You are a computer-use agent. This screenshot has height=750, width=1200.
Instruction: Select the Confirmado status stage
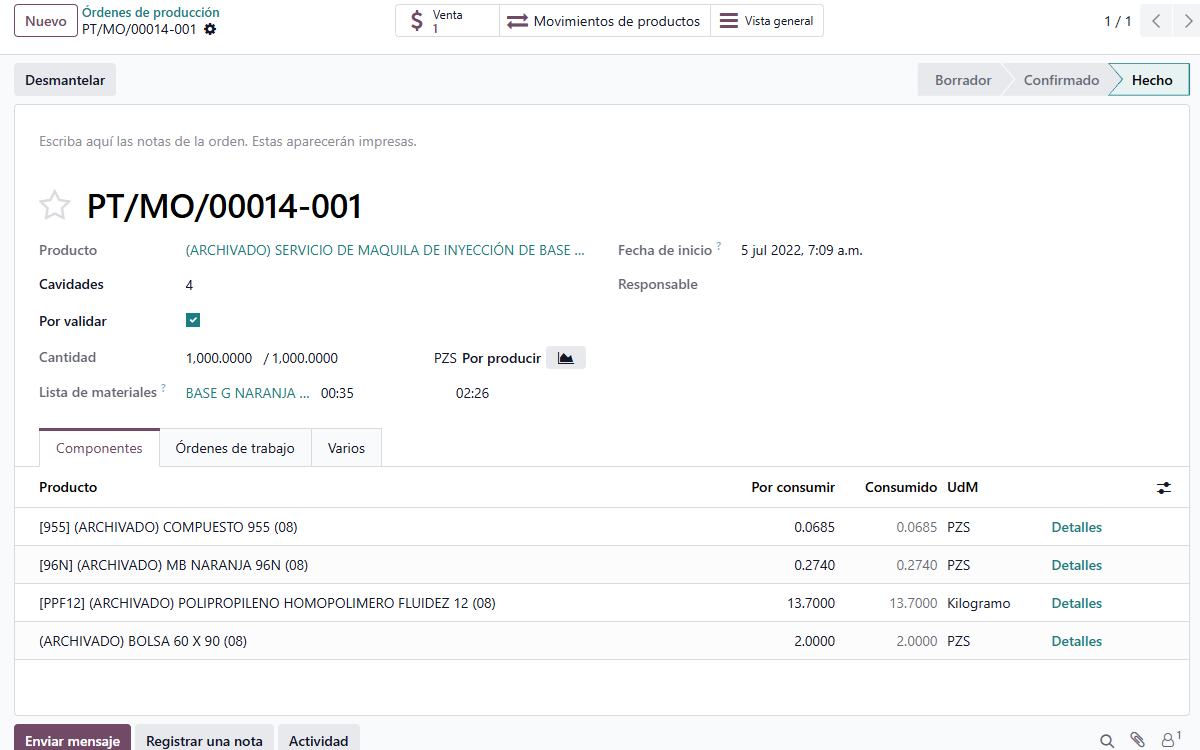[x=1061, y=80]
